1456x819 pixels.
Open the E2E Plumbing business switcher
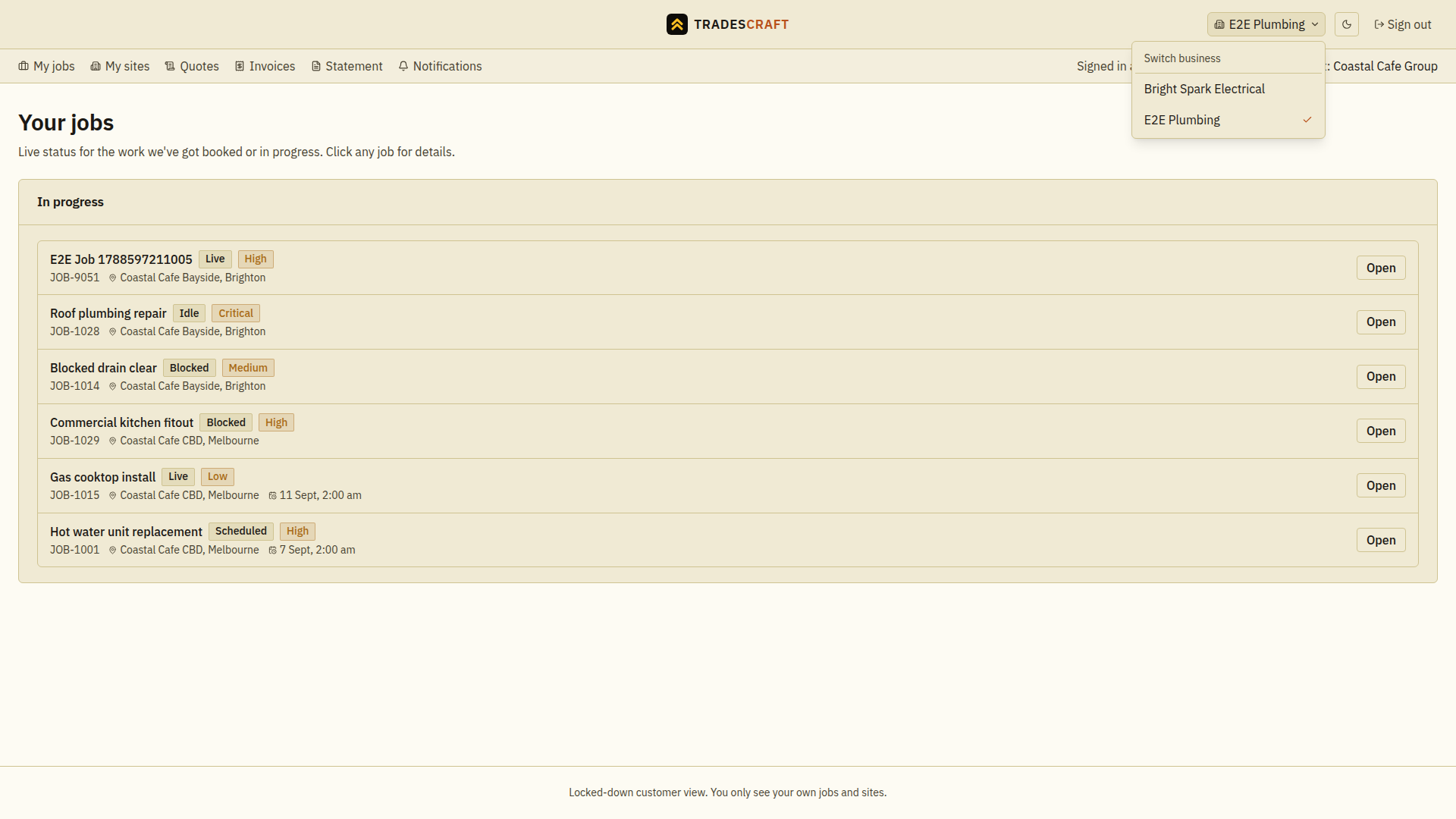(1266, 24)
